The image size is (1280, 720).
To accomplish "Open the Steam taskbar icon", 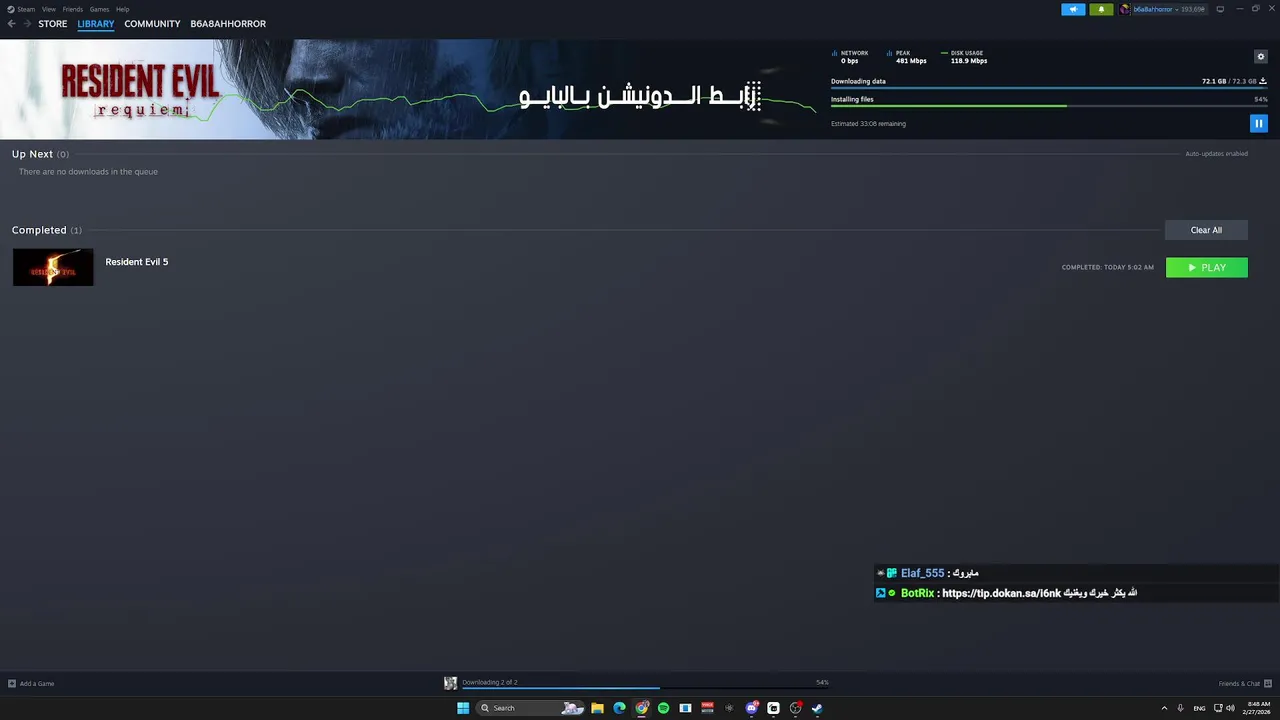I will 817,708.
